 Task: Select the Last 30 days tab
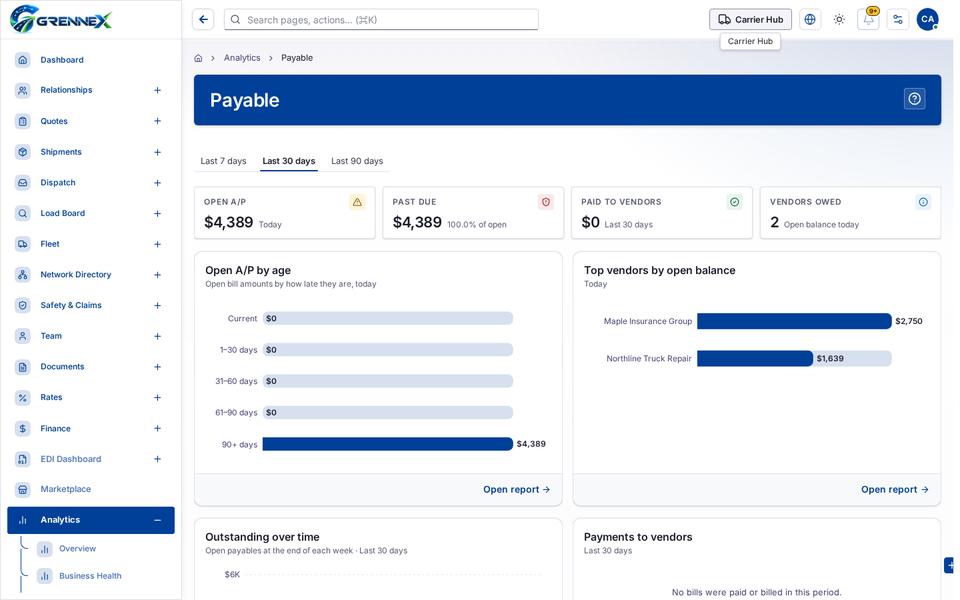pos(289,161)
